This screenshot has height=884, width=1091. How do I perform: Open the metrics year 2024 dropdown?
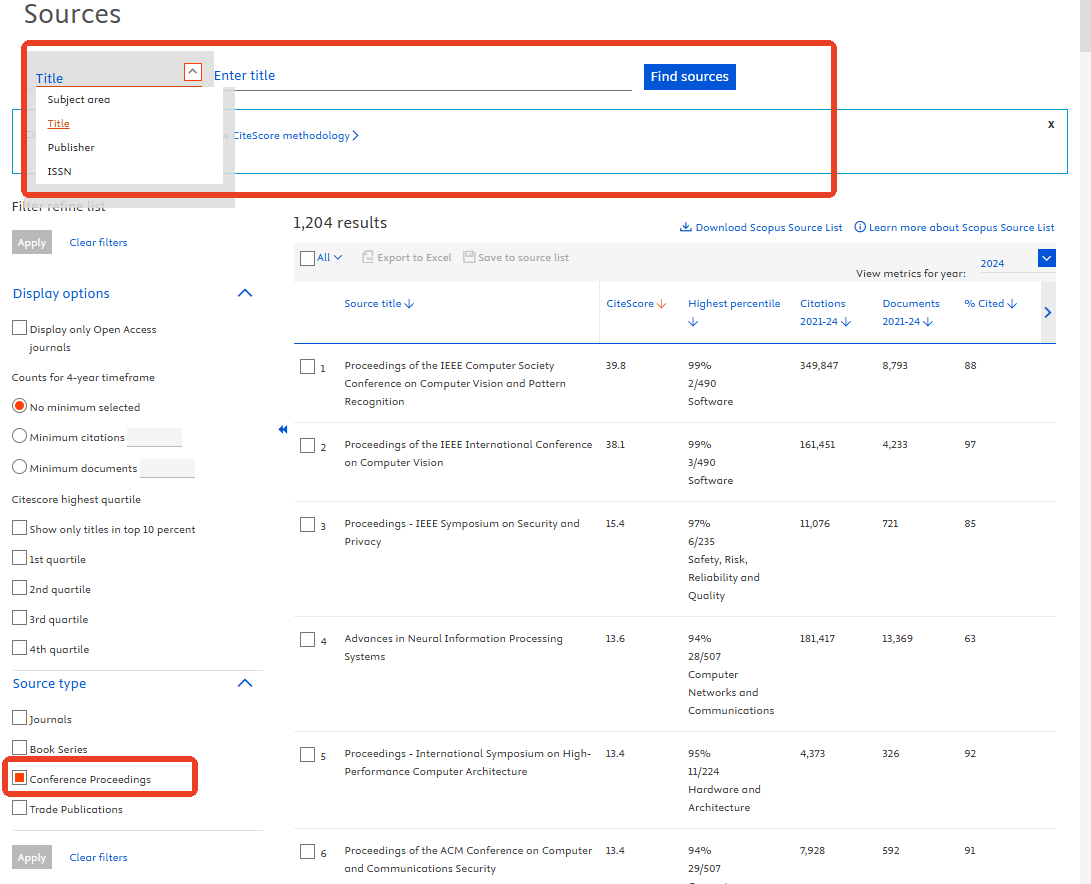pyautogui.click(x=1047, y=259)
